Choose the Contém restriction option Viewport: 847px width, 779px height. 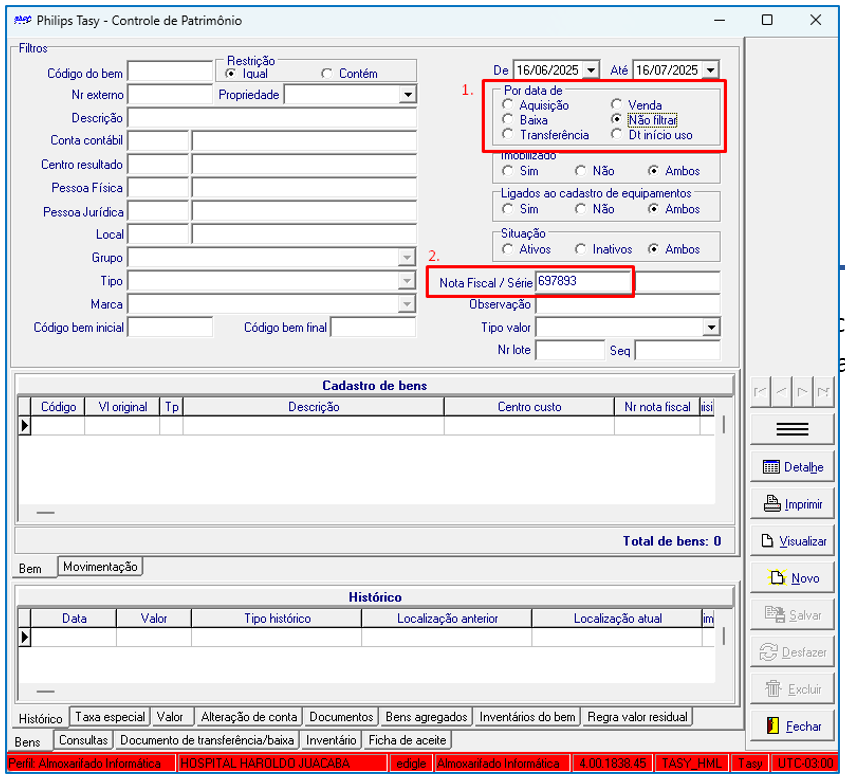326,73
